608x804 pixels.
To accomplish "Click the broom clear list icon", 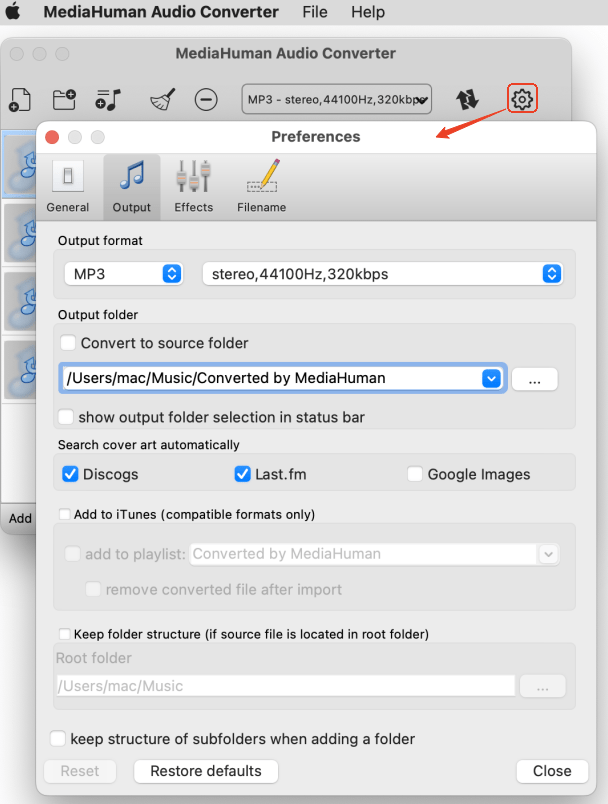I will [162, 99].
